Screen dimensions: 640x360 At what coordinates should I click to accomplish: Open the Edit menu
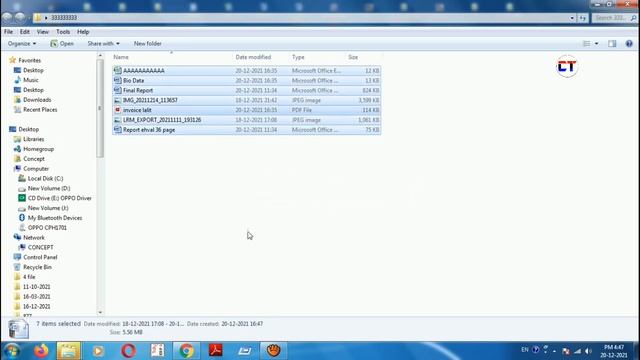[x=24, y=32]
